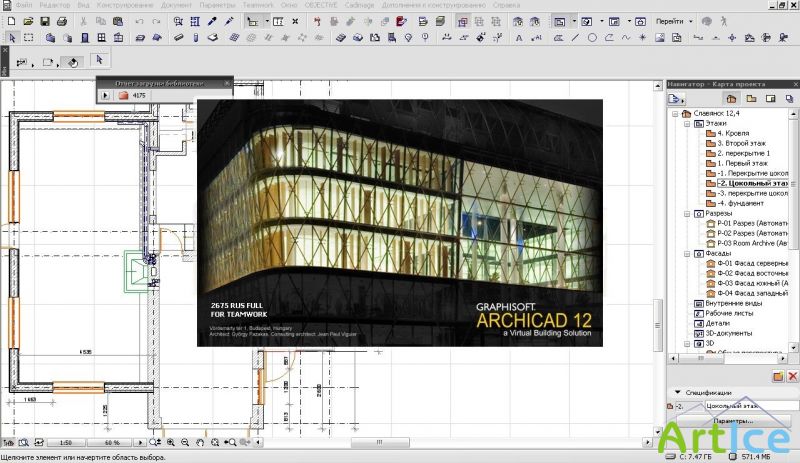The height and width of the screenshot is (463, 800).
Task: Toggle the Publisher Sets button in Navigator
Action: 789,99
